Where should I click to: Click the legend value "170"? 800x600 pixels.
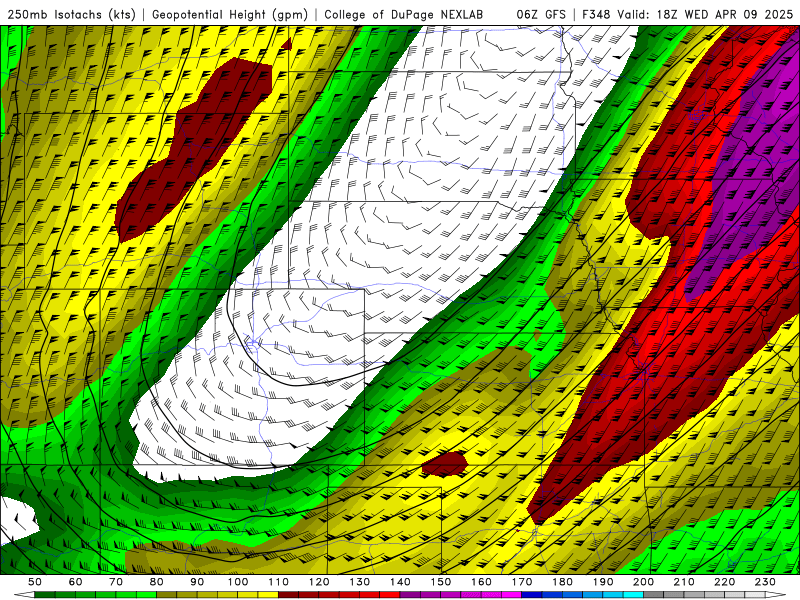521,582
